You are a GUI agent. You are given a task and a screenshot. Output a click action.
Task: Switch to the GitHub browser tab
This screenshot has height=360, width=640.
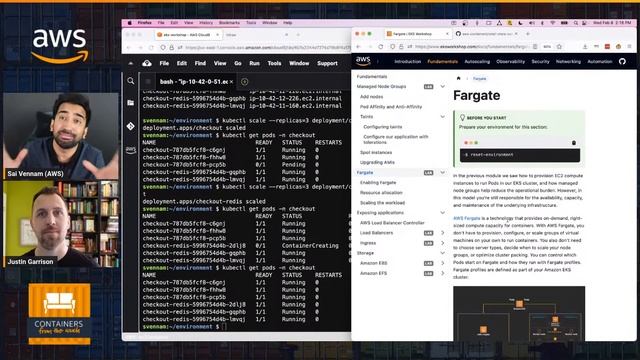tap(487, 34)
